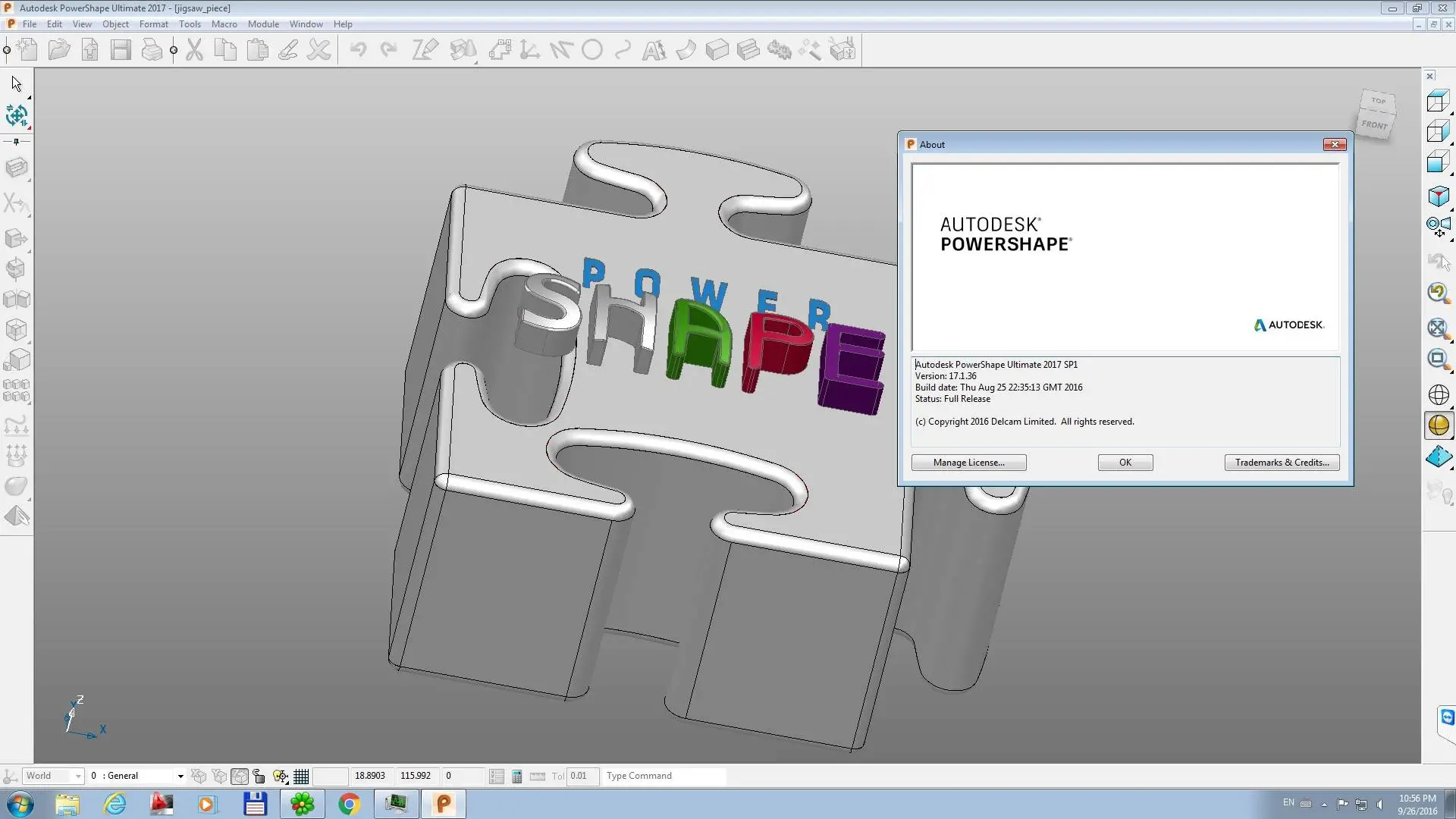Select the circle Arc tool icon
Image resolution: width=1456 pixels, height=819 pixels.
tap(592, 50)
